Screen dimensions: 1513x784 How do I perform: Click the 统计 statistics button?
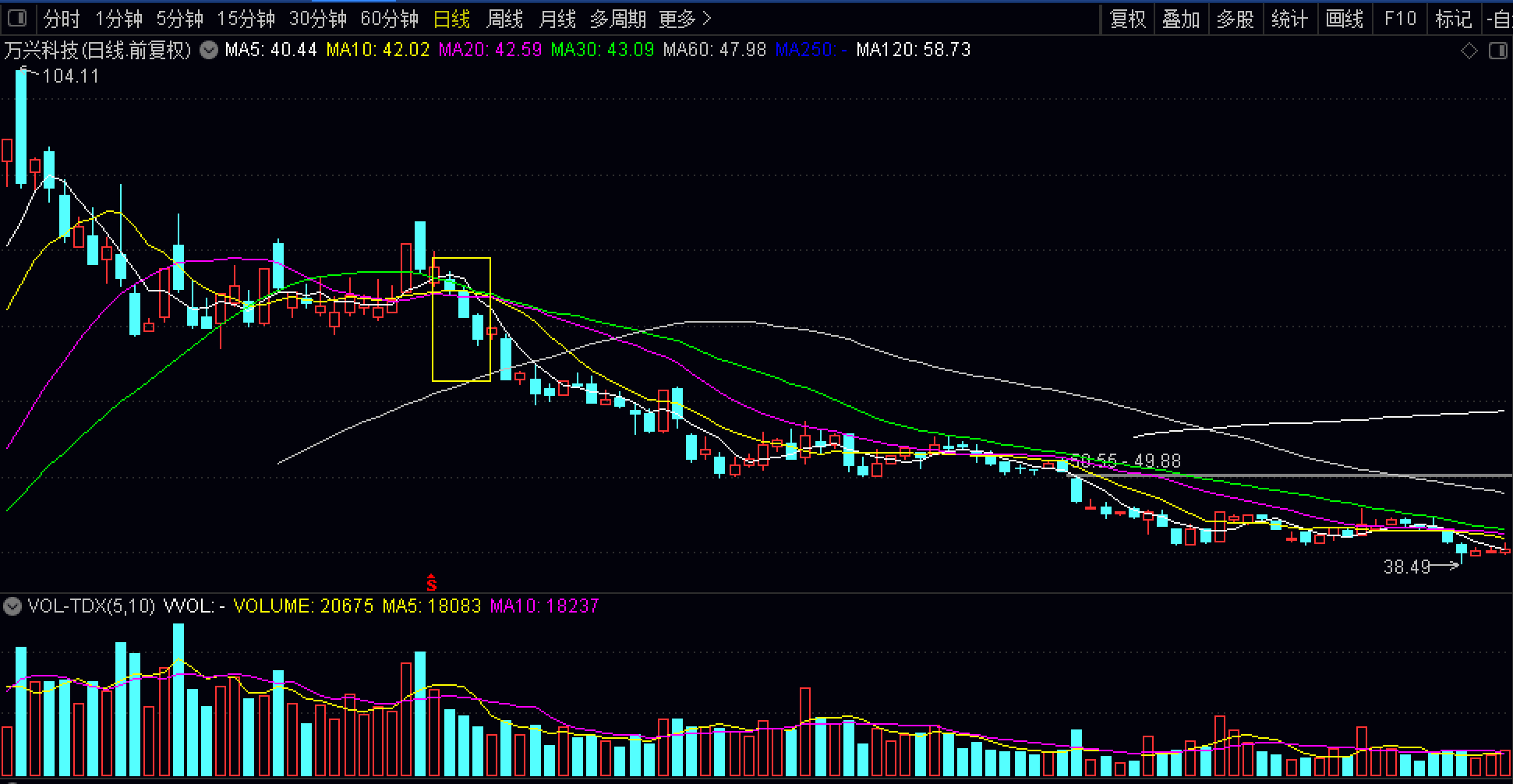(1290, 19)
